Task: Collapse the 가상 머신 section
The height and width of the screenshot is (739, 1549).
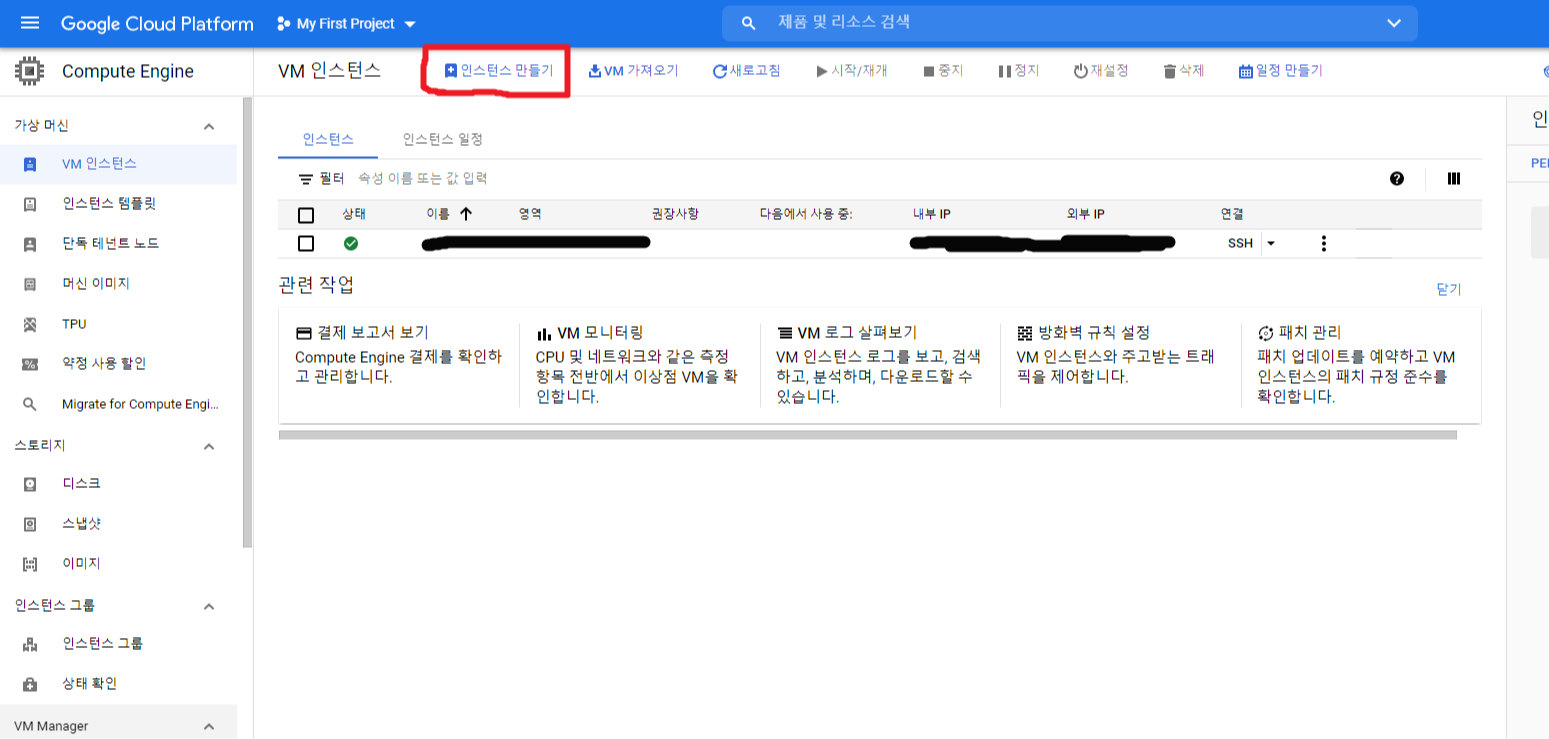Action: point(209,126)
